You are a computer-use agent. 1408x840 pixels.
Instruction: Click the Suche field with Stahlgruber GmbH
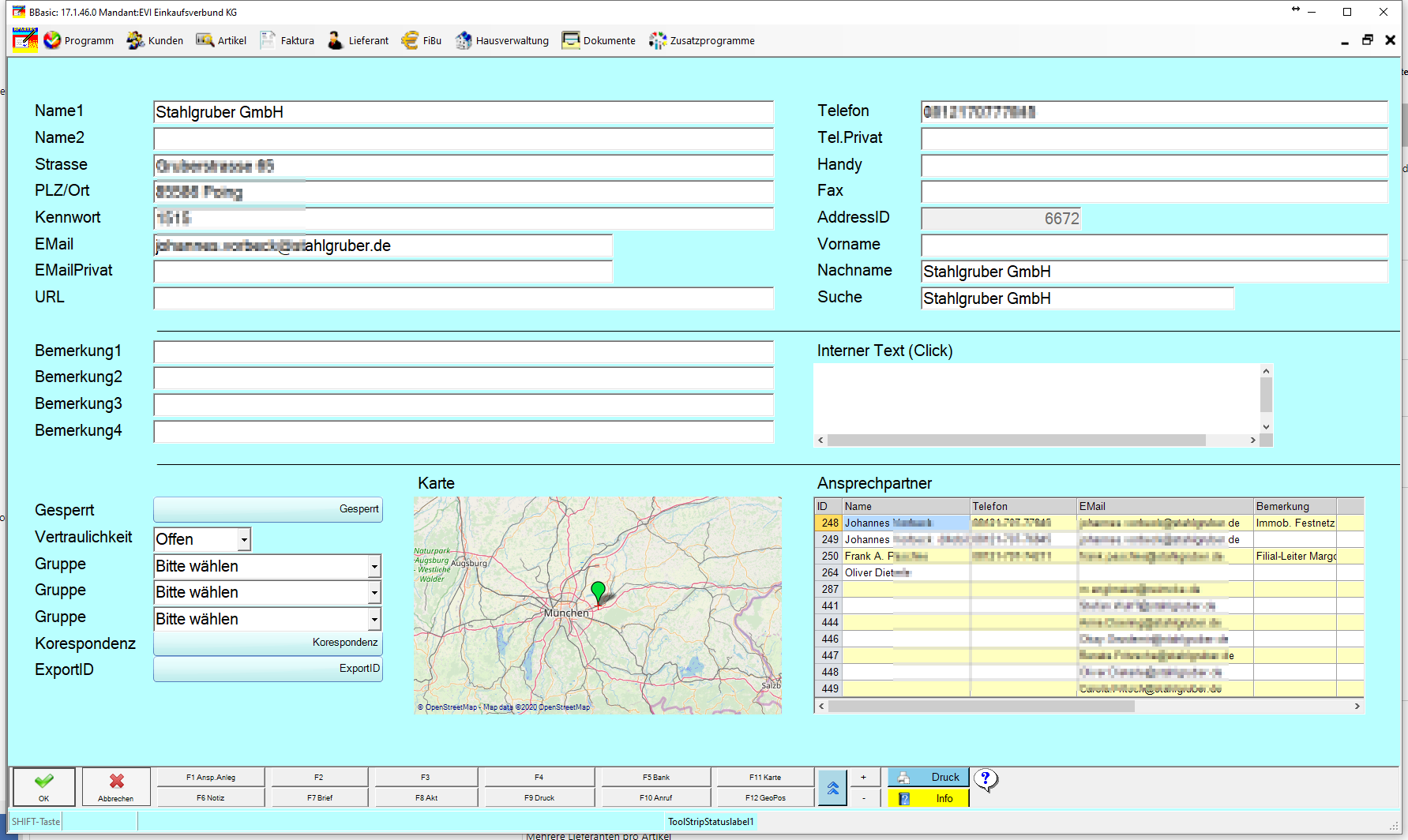click(1077, 298)
